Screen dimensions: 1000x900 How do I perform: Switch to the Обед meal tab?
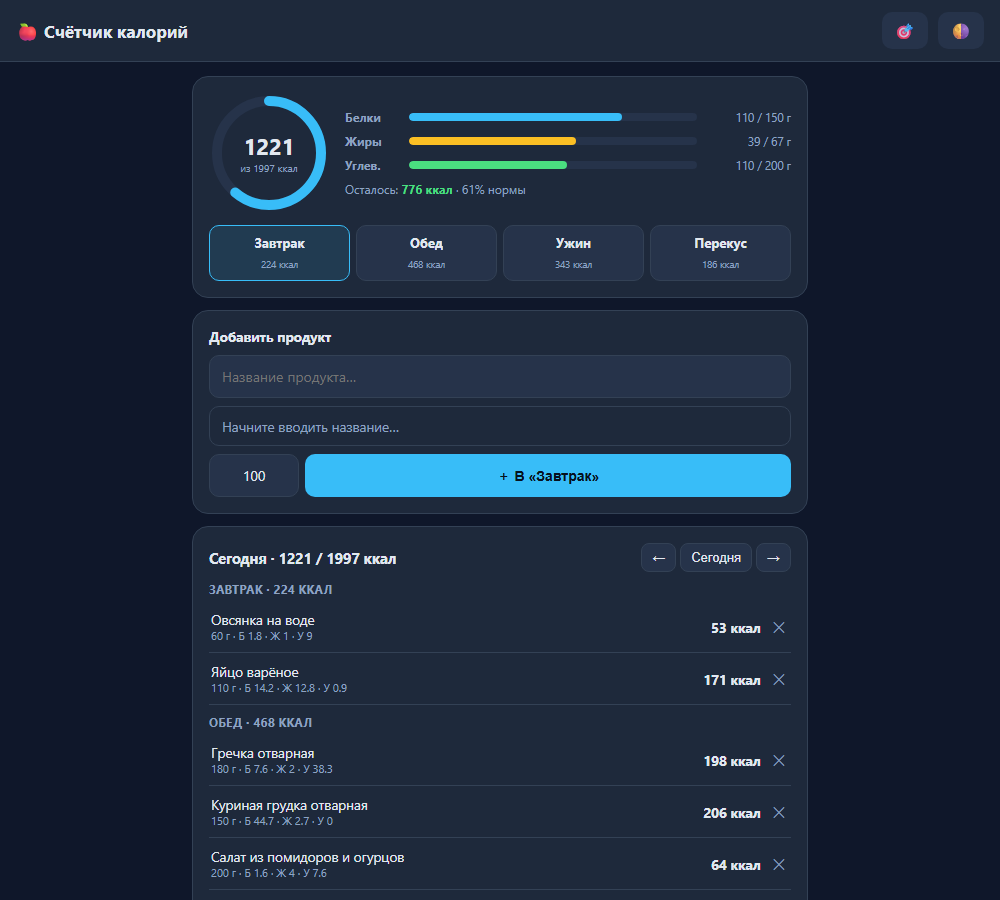click(x=426, y=253)
